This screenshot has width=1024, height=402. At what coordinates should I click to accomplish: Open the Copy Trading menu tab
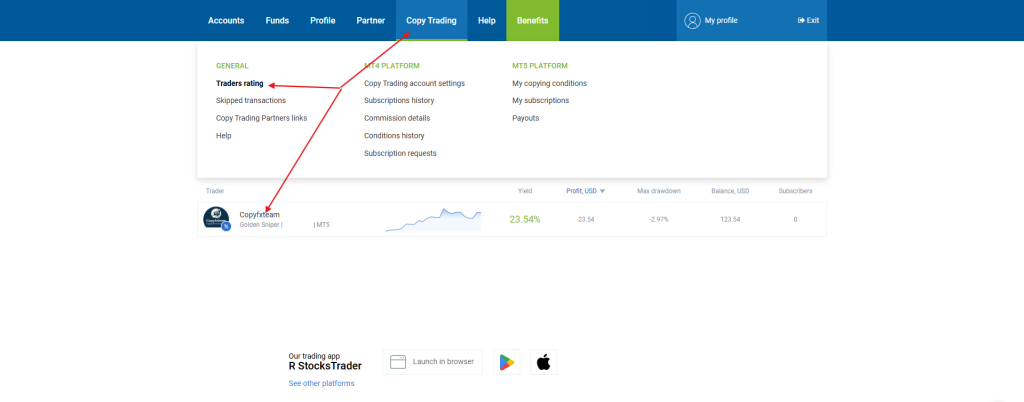point(431,20)
